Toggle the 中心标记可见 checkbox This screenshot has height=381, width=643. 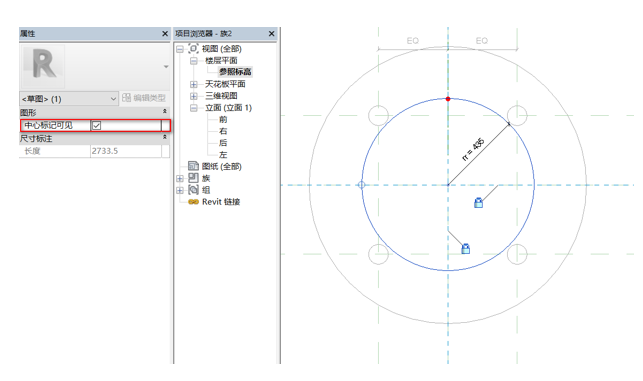click(96, 125)
